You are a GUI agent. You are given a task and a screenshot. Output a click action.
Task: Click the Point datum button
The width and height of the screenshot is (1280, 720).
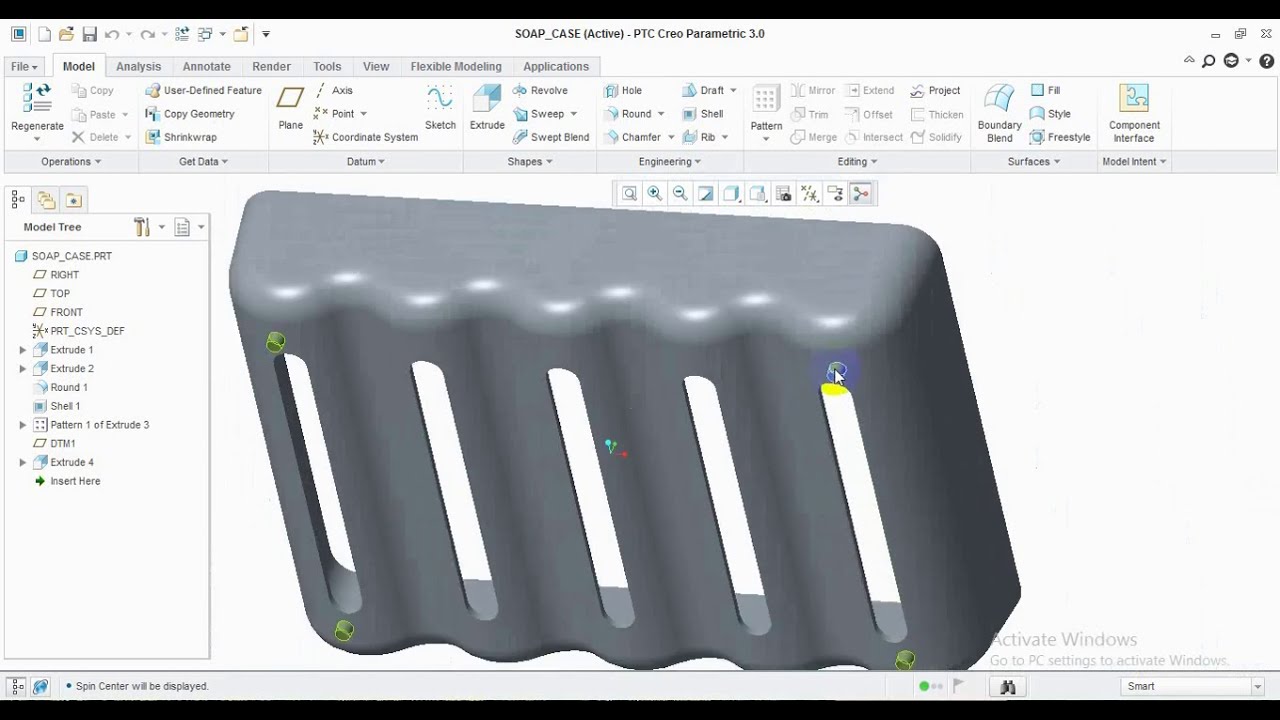tap(333, 114)
